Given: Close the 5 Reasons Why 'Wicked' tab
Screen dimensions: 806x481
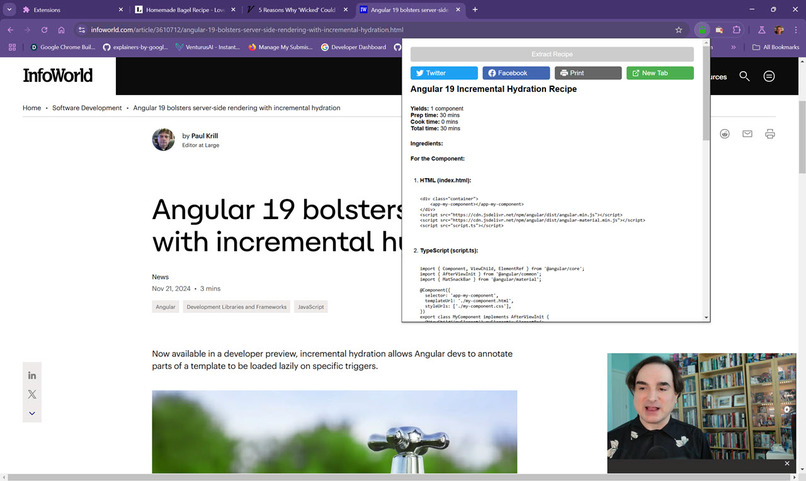Looking at the screenshot, I should [x=345, y=10].
